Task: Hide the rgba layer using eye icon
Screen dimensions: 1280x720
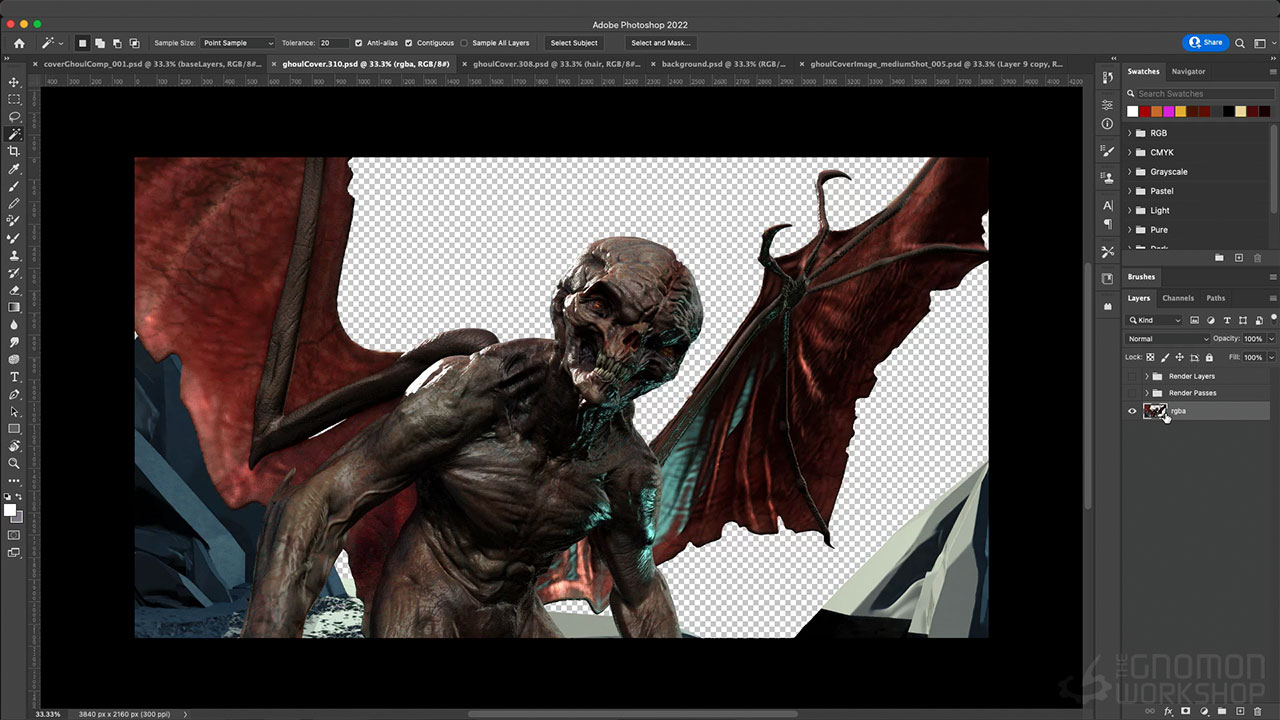Action: tap(1132, 411)
